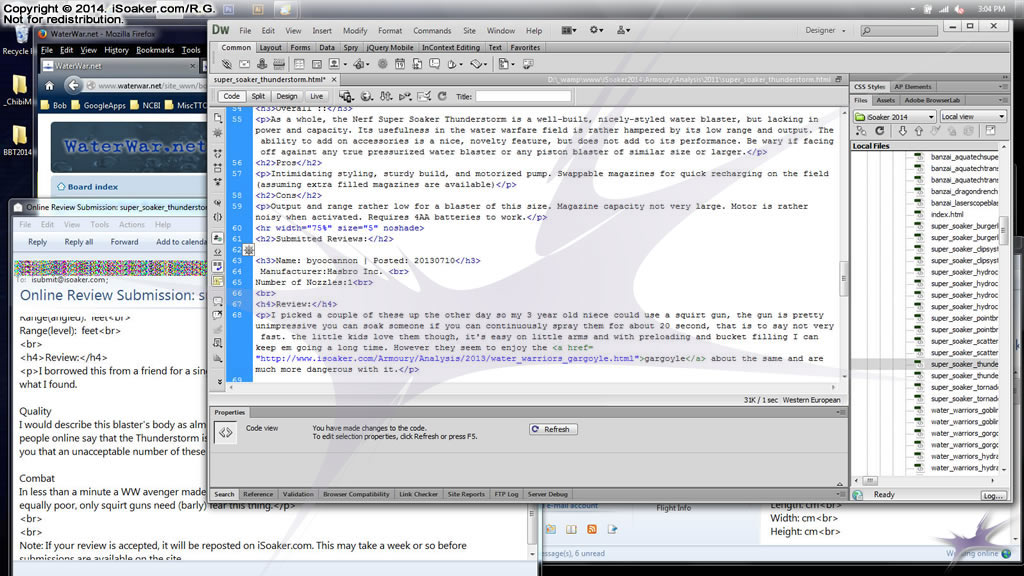Click the Board index link in Firefox
1024x576 pixels.
93,187
